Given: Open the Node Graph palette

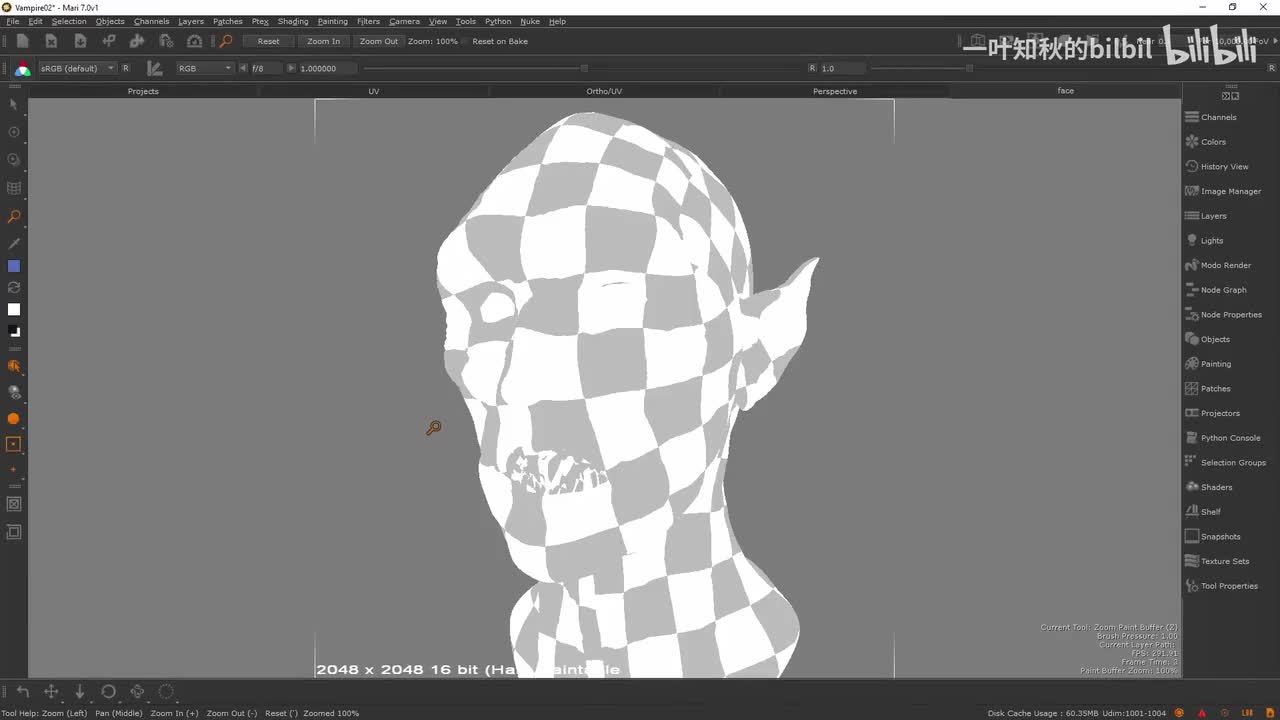Looking at the screenshot, I should (x=1216, y=290).
